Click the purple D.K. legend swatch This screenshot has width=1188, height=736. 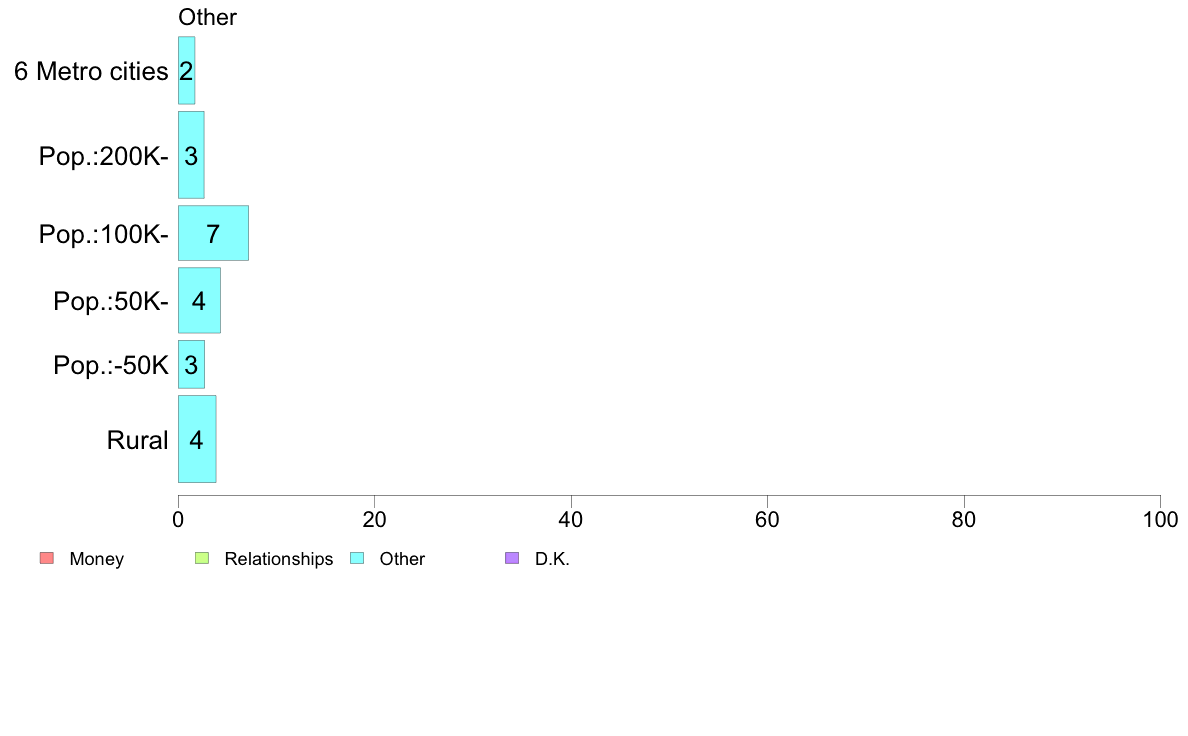point(512,559)
